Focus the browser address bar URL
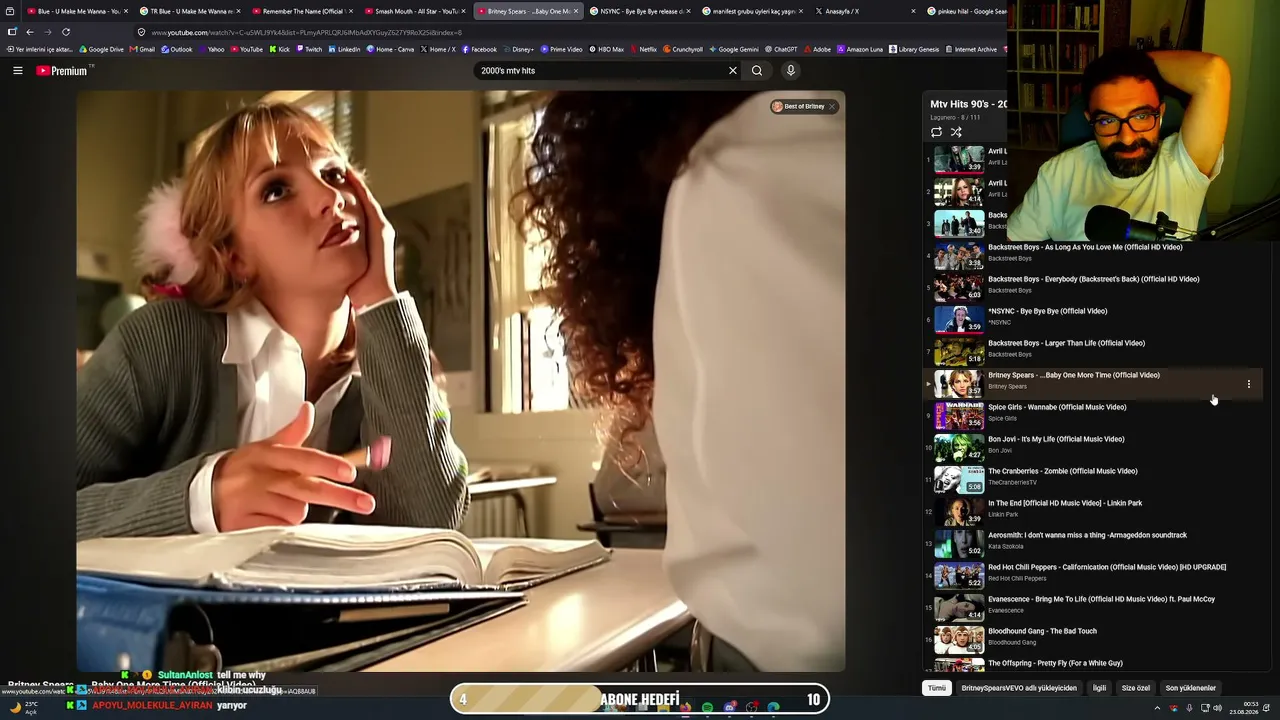The width and height of the screenshot is (1280, 720). click(x=307, y=33)
